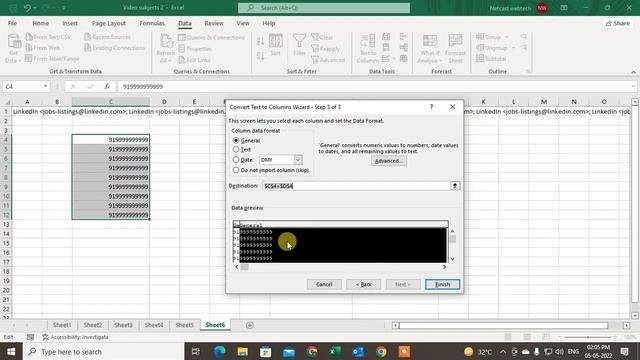
Task: Click the Share button
Action: click(618, 23)
